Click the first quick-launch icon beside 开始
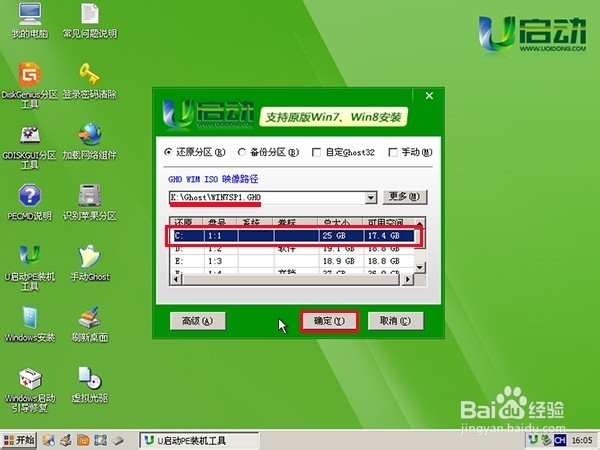The image size is (600, 450). (x=48, y=440)
